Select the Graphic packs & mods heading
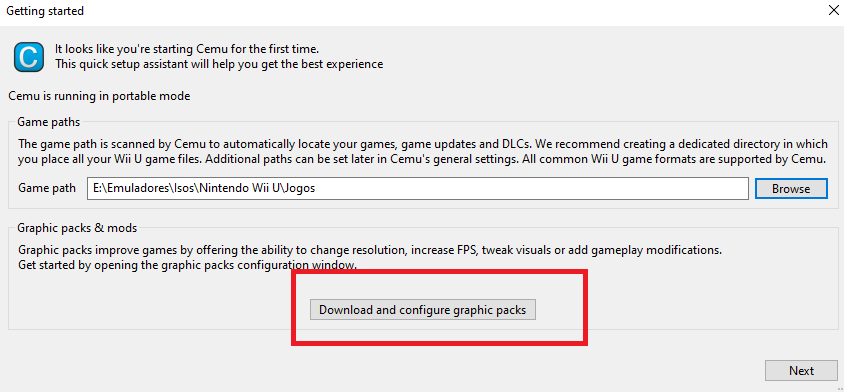Viewport: 844px width, 392px height. click(77, 228)
